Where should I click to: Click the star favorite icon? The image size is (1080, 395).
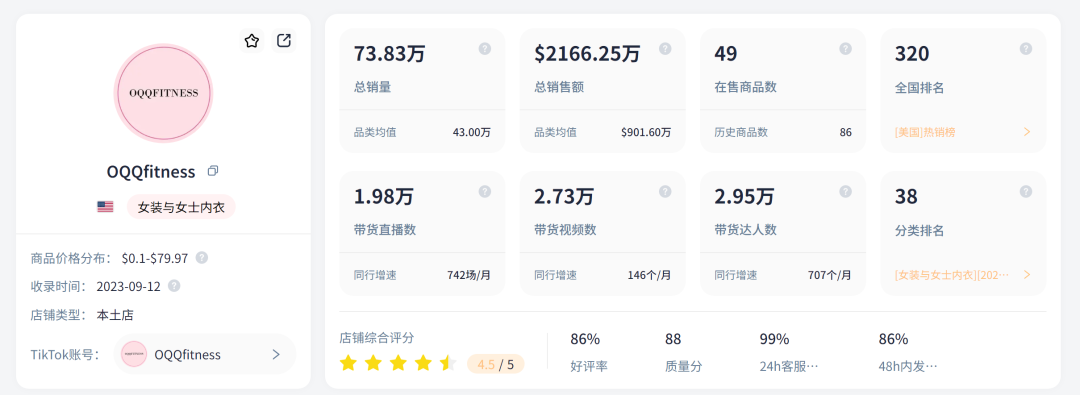(251, 41)
